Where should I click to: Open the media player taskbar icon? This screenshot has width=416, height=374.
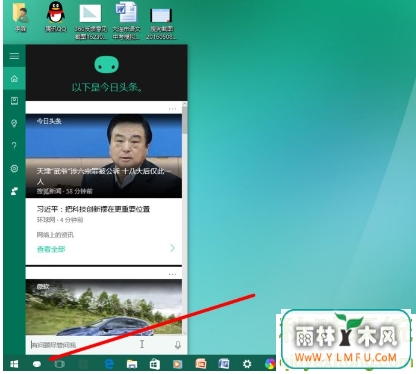coord(177,364)
